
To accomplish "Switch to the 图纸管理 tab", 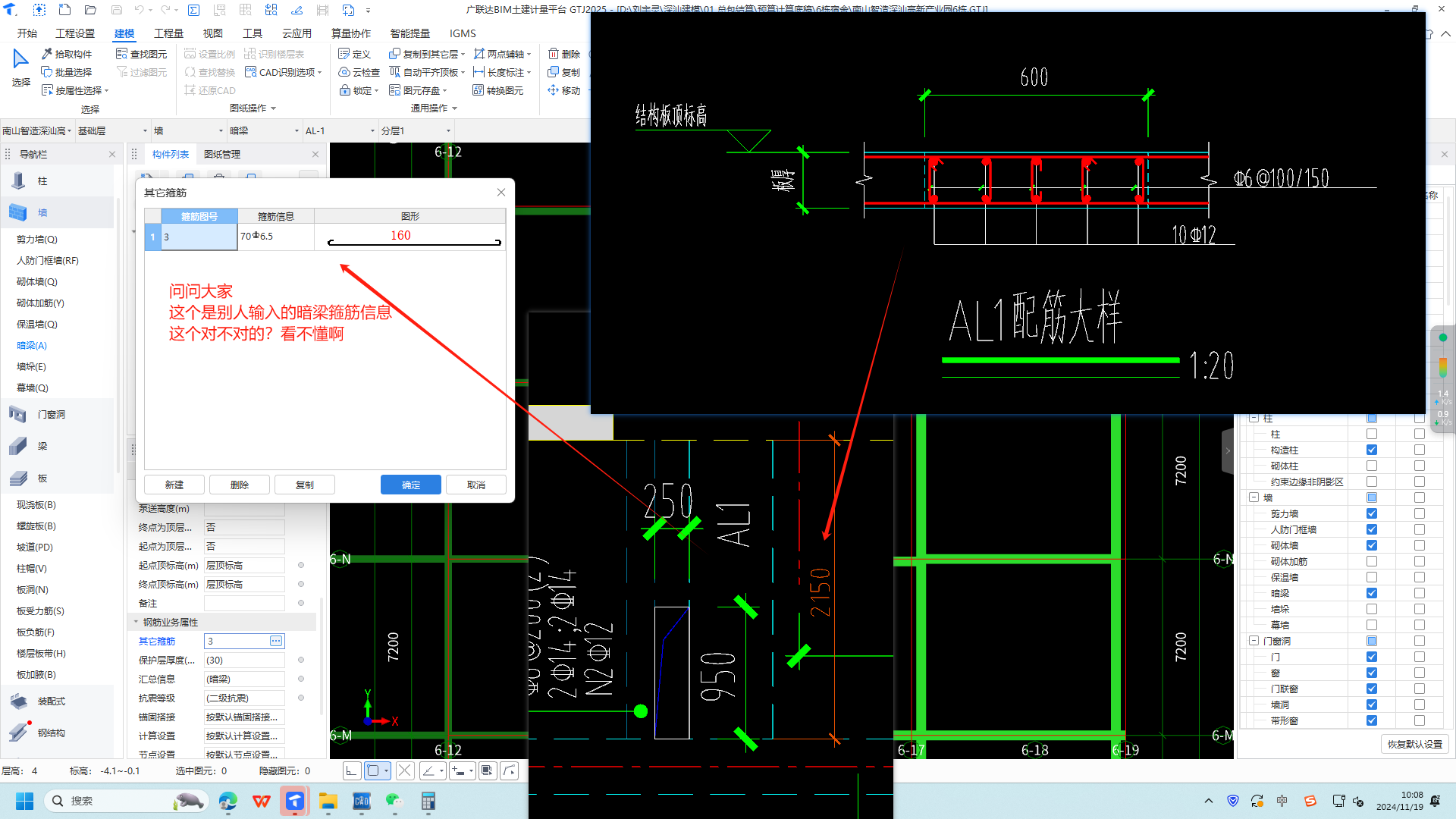I will coord(222,154).
